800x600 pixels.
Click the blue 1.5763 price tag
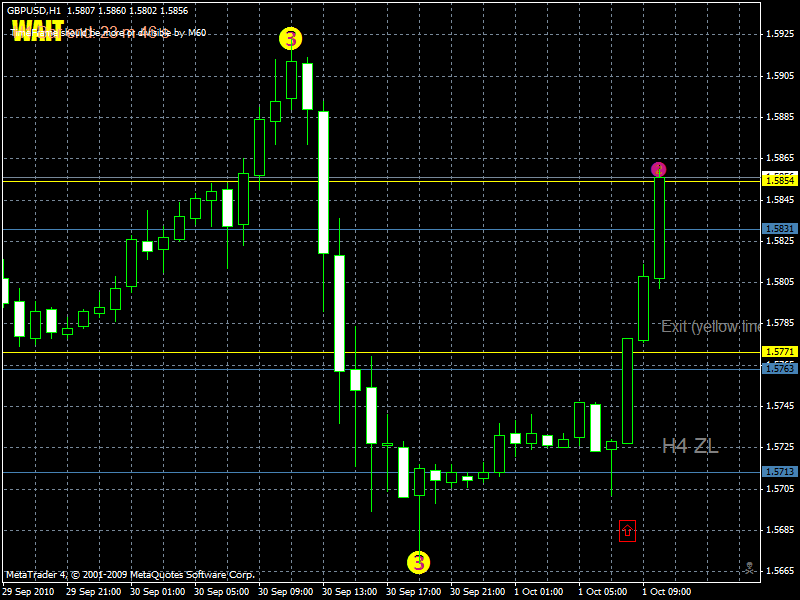(x=779, y=368)
